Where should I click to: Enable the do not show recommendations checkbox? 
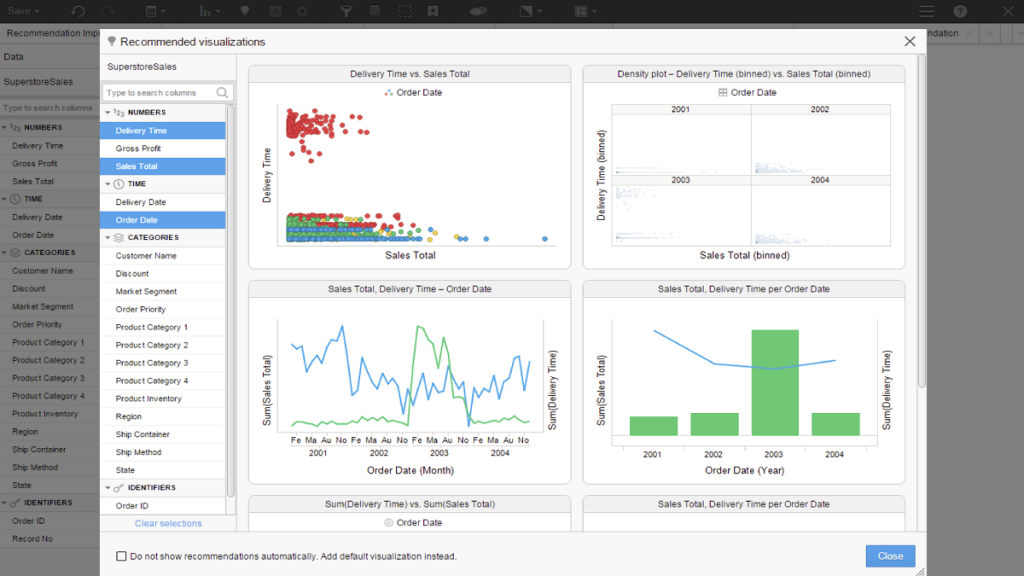pyautogui.click(x=121, y=556)
